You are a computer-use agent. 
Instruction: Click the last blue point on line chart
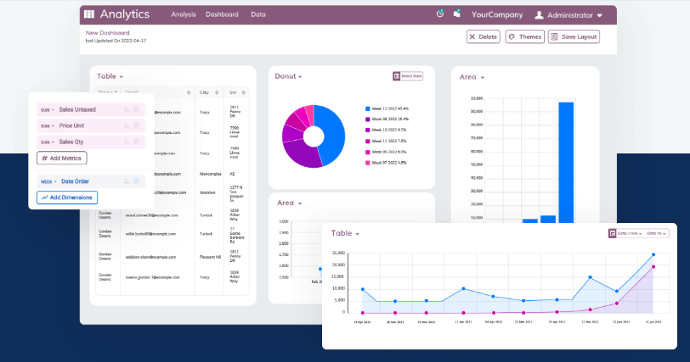(653, 255)
